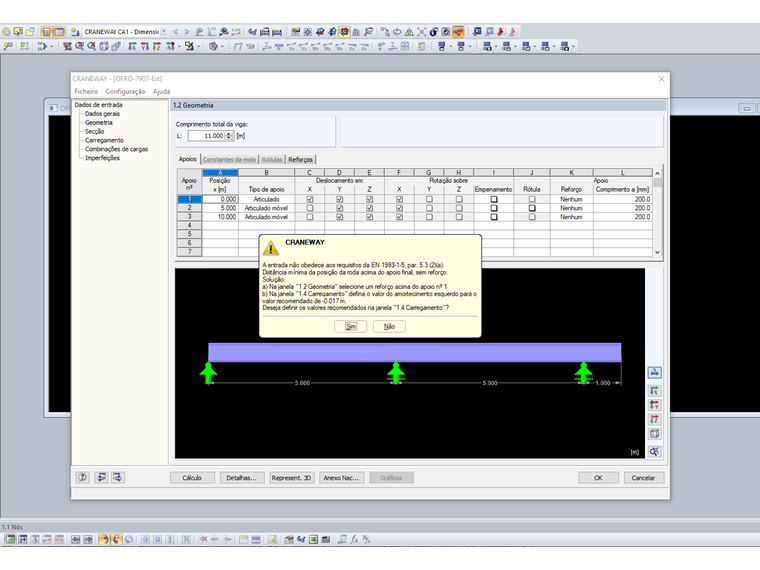Click the first PDF export icon top toolbar
The image size is (760, 570).
click(501, 32)
